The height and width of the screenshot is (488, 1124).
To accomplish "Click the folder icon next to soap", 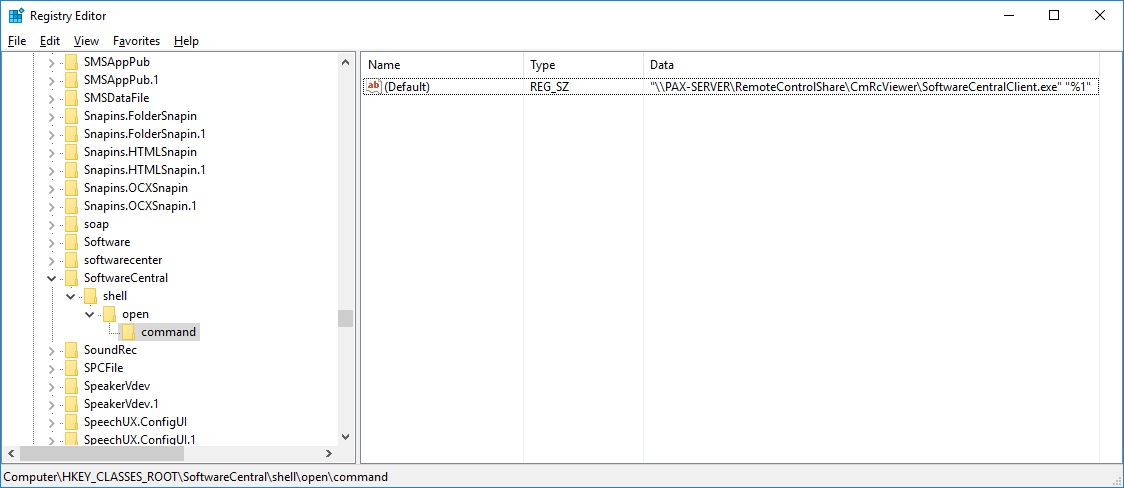I will click(71, 224).
